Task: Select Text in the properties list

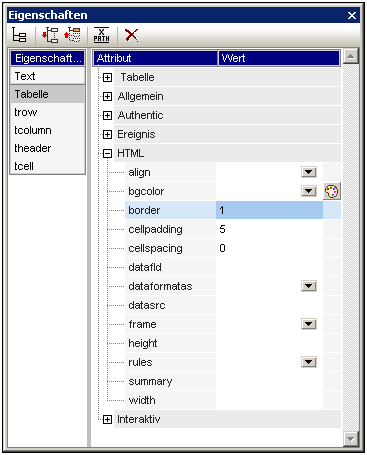Action: (x=47, y=76)
